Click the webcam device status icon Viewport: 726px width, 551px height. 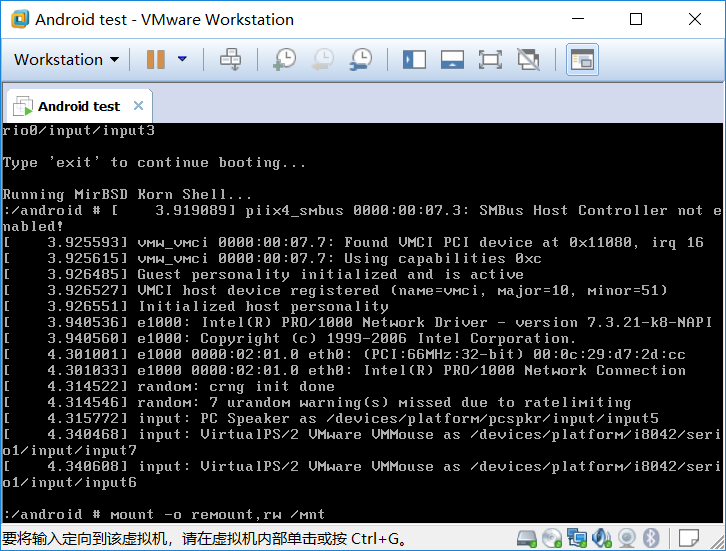(627, 538)
